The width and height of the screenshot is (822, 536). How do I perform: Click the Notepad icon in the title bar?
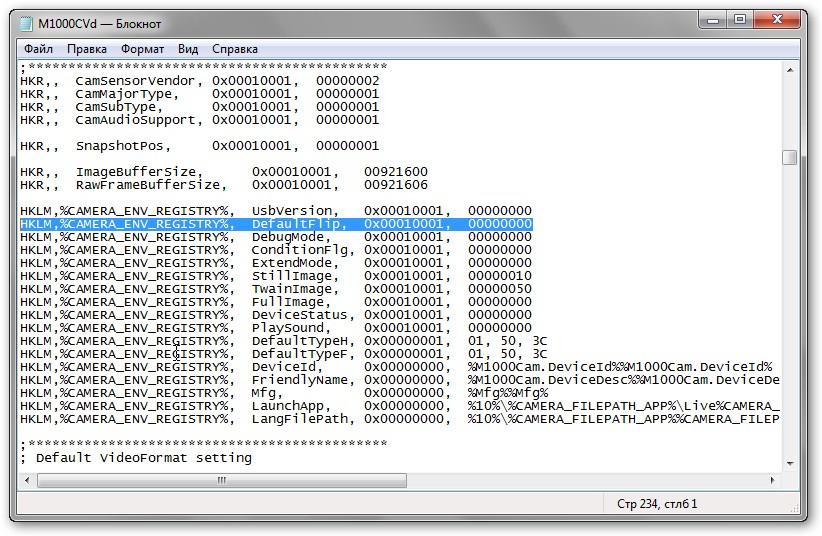pos(25,23)
